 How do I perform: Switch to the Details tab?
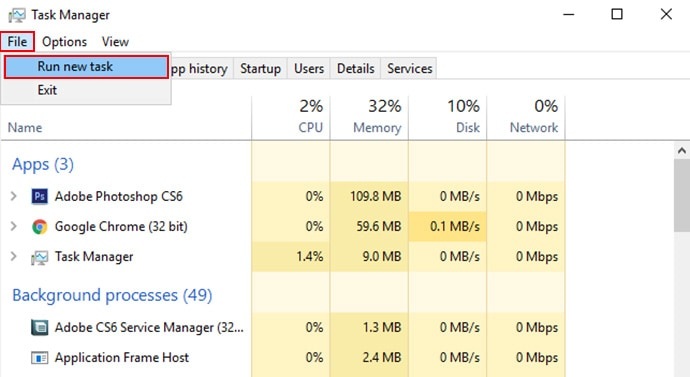click(356, 69)
